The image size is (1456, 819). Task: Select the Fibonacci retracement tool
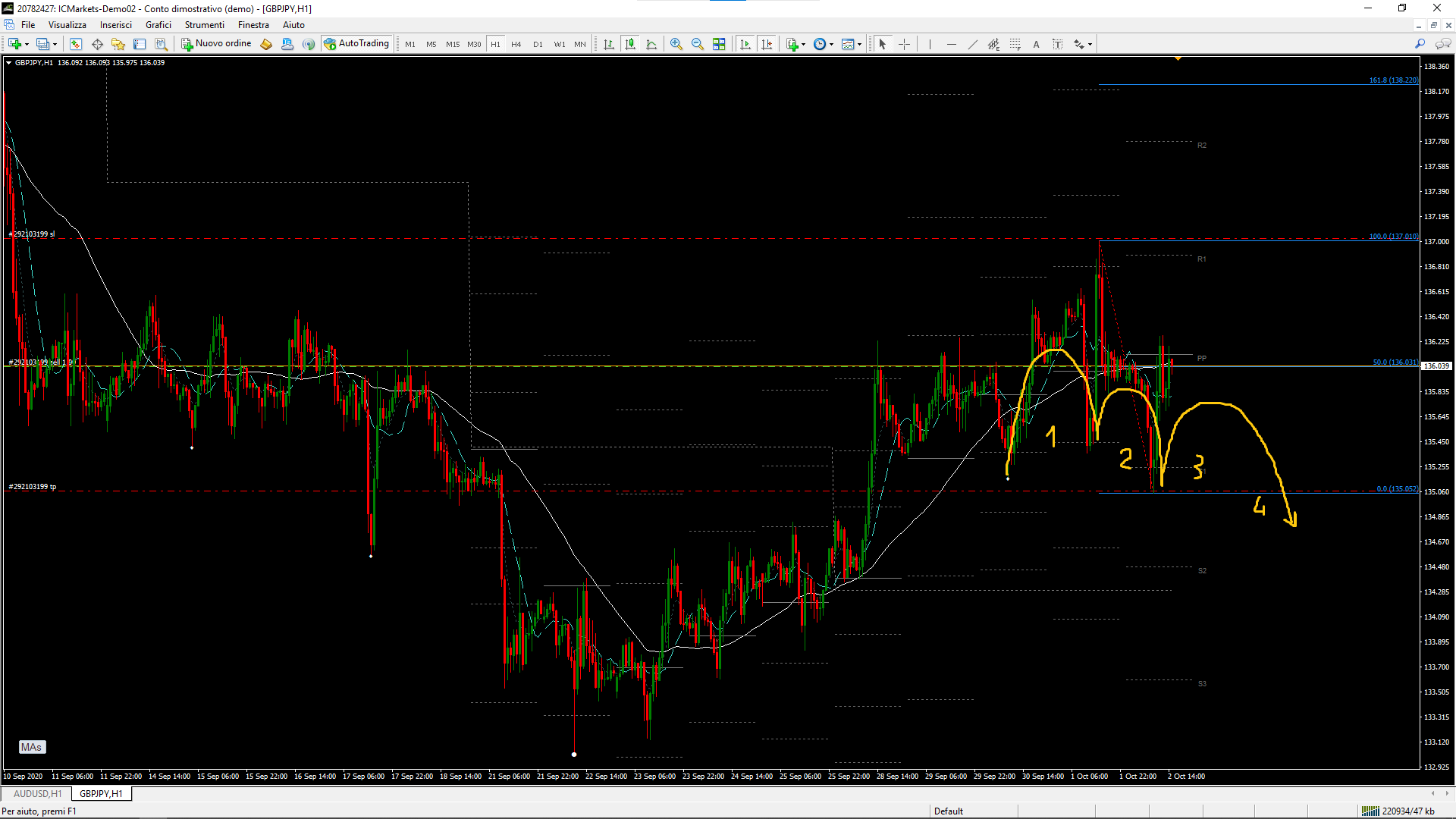click(1015, 44)
